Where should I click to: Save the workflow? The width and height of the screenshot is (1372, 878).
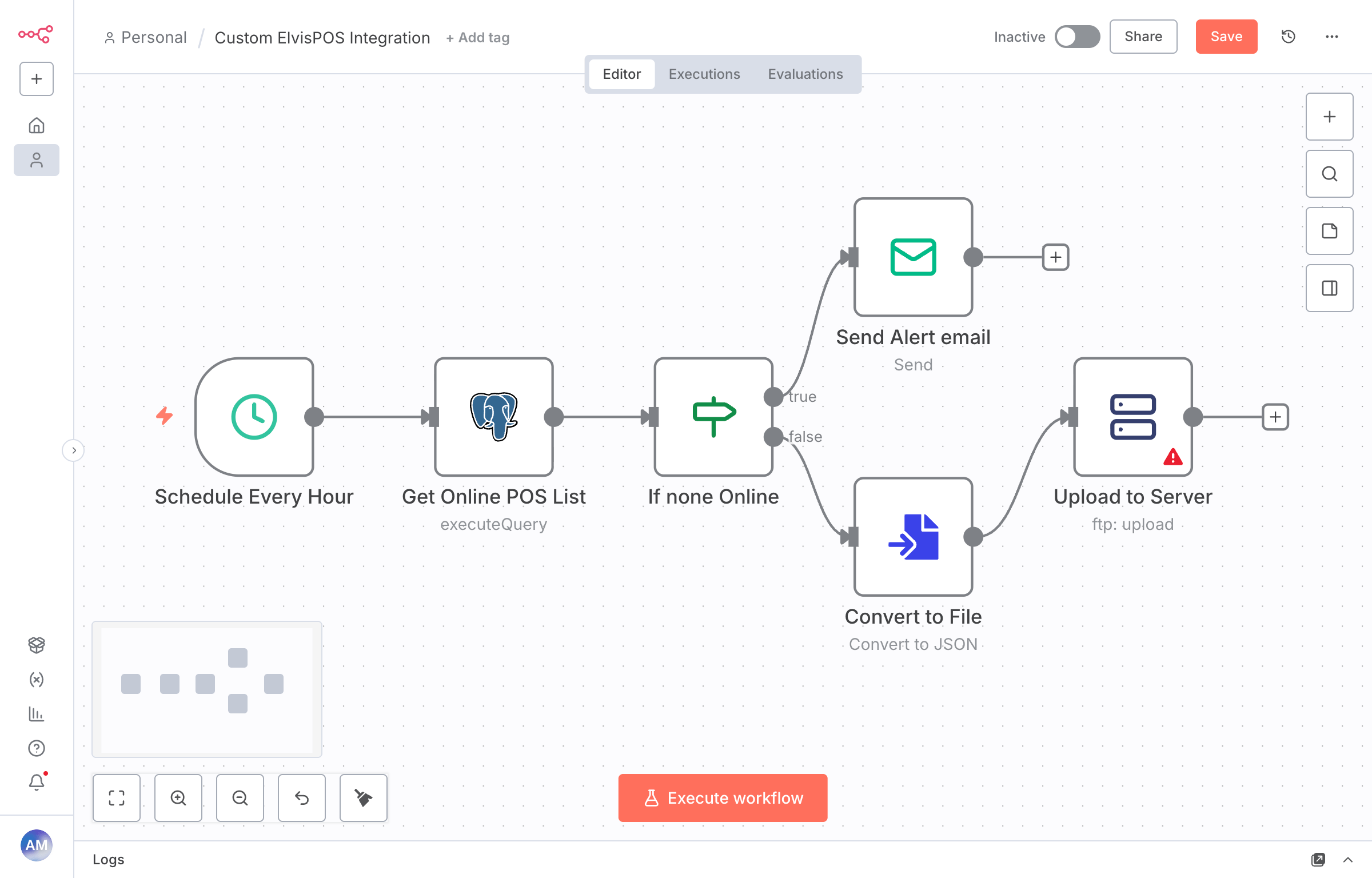(x=1226, y=37)
